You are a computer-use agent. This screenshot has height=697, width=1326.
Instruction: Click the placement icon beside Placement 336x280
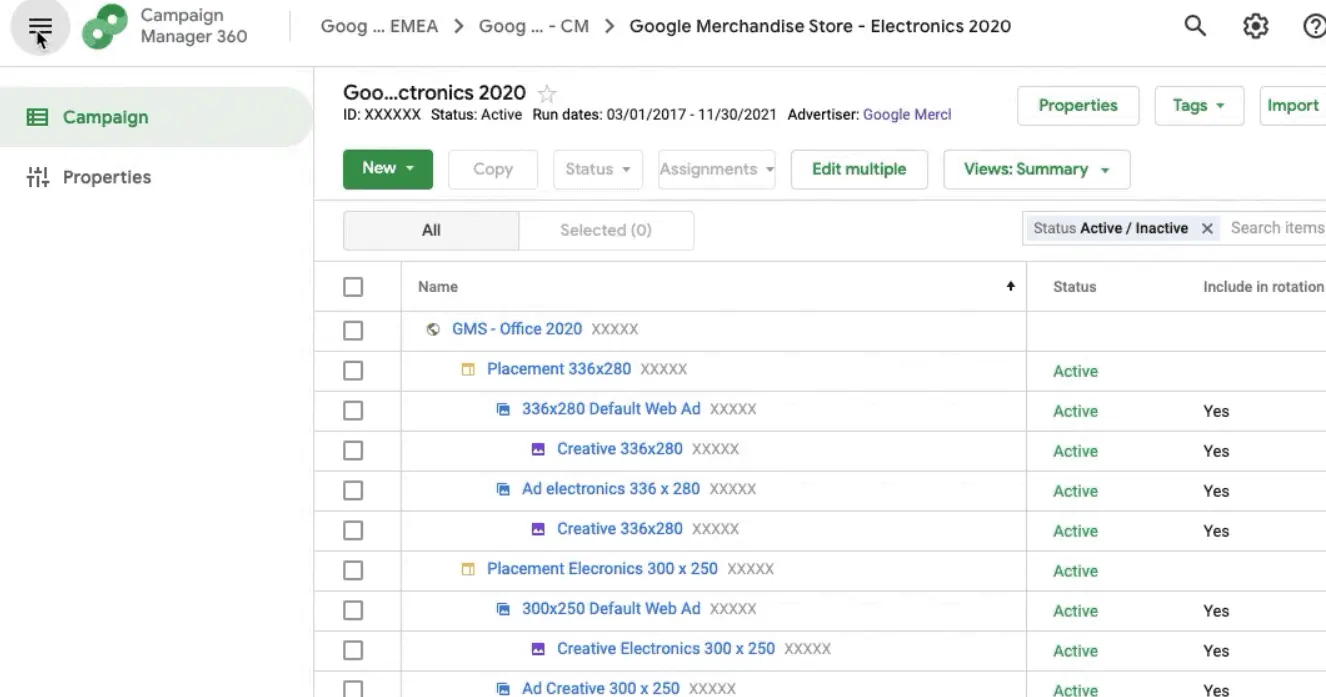tap(468, 369)
